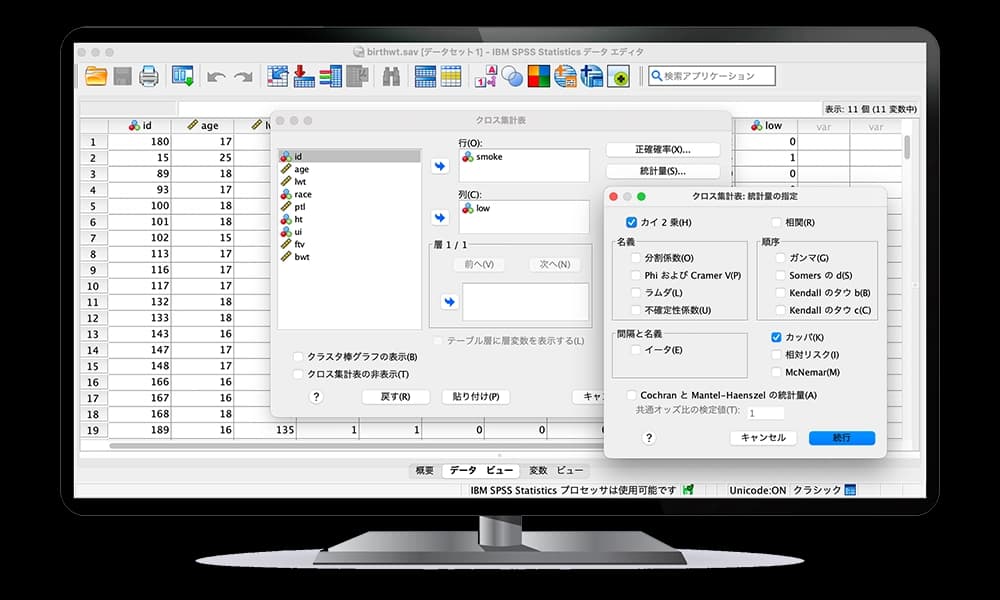This screenshot has width=1000, height=600.
Task: Check Kendall のタウ b(B)
Action: (x=780, y=293)
